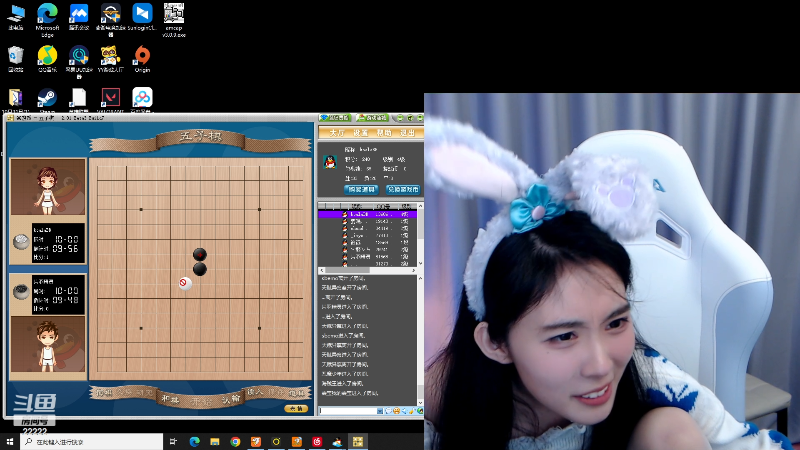The height and width of the screenshot is (450, 800).
Task: Click the female player avatar
Action: (47, 187)
